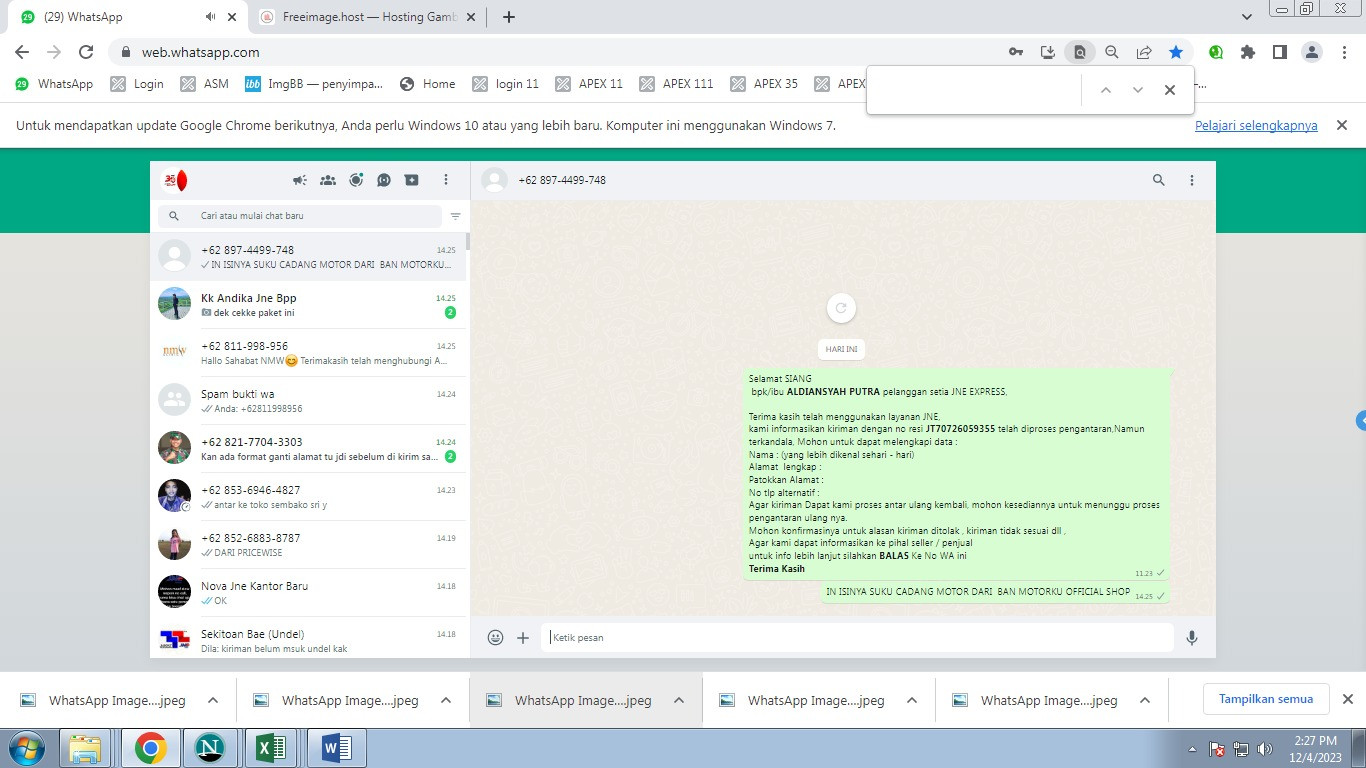Start a new chat with the plus icon

(412, 180)
